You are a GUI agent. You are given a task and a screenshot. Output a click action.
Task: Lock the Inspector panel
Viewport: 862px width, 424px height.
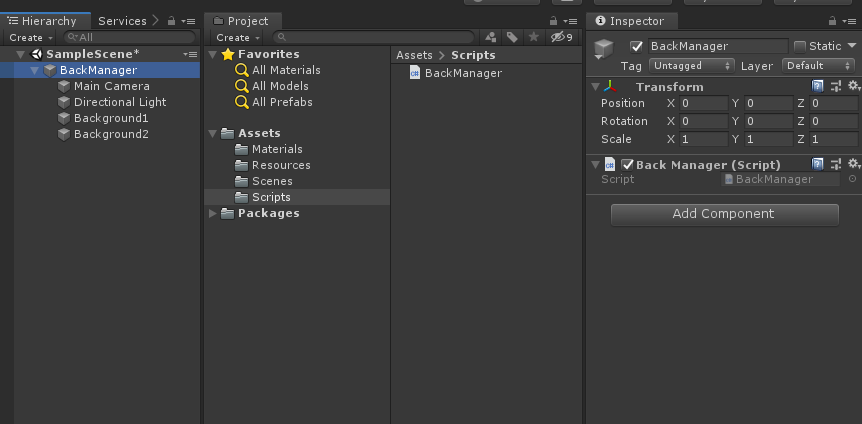[833, 21]
